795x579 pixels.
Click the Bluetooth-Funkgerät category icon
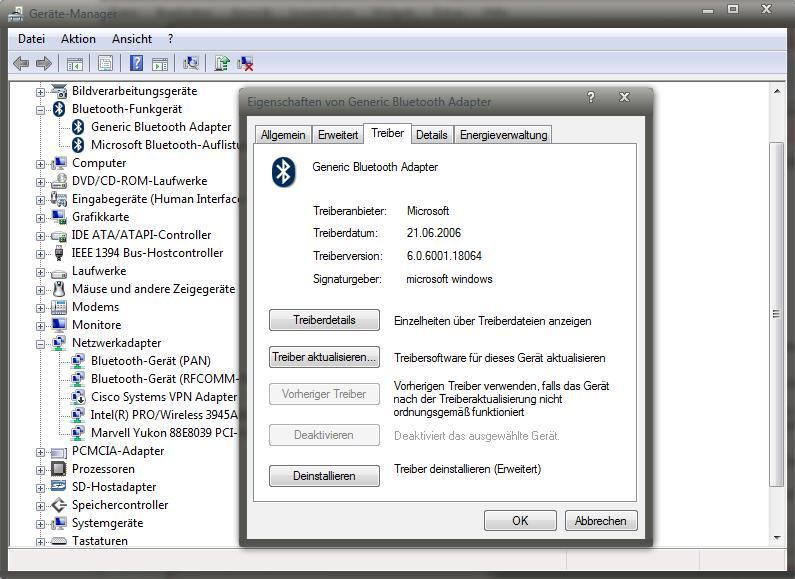[59, 108]
